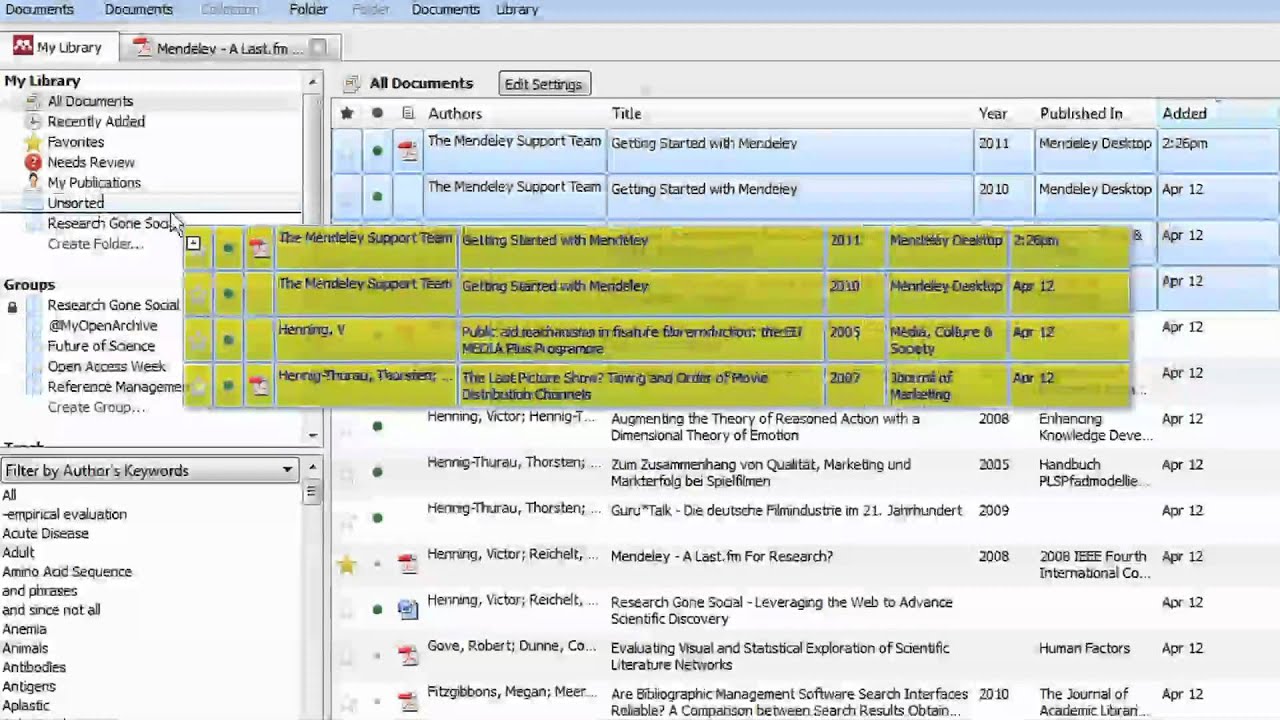The width and height of the screenshot is (1280, 720).
Task: Select Needs Review in My Library
Action: tap(91, 162)
